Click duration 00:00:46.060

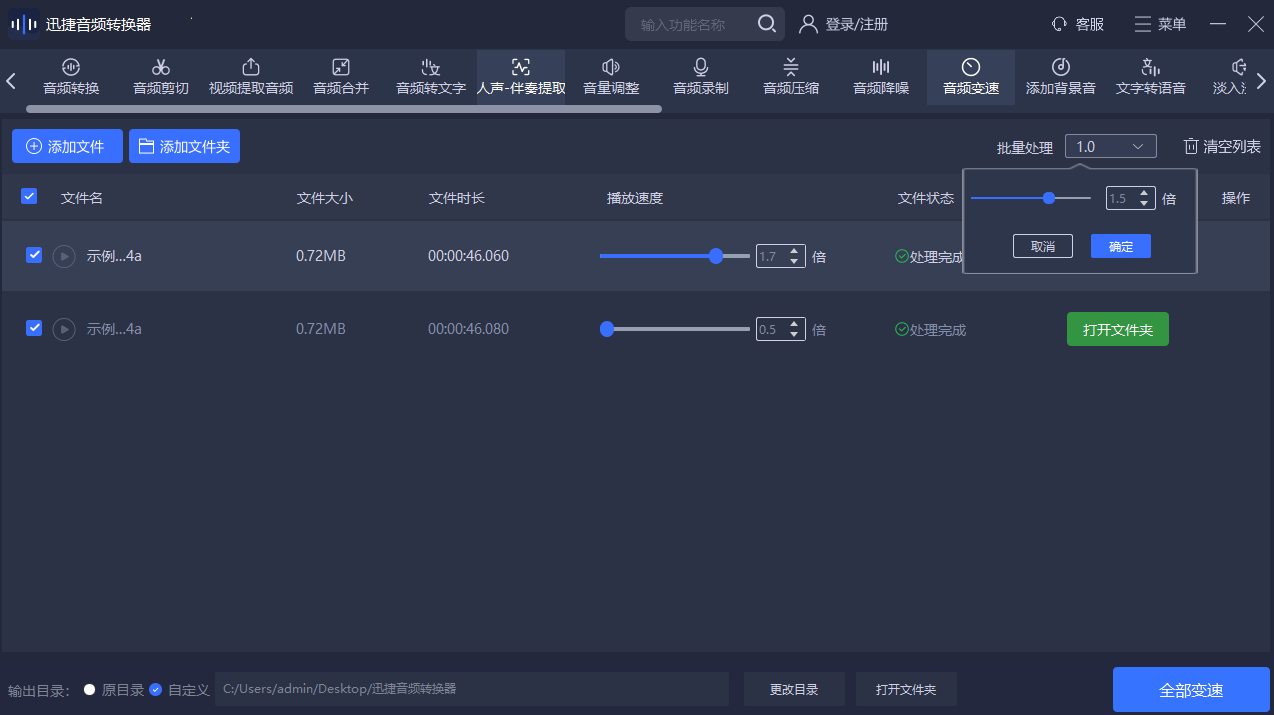pyautogui.click(x=468, y=256)
